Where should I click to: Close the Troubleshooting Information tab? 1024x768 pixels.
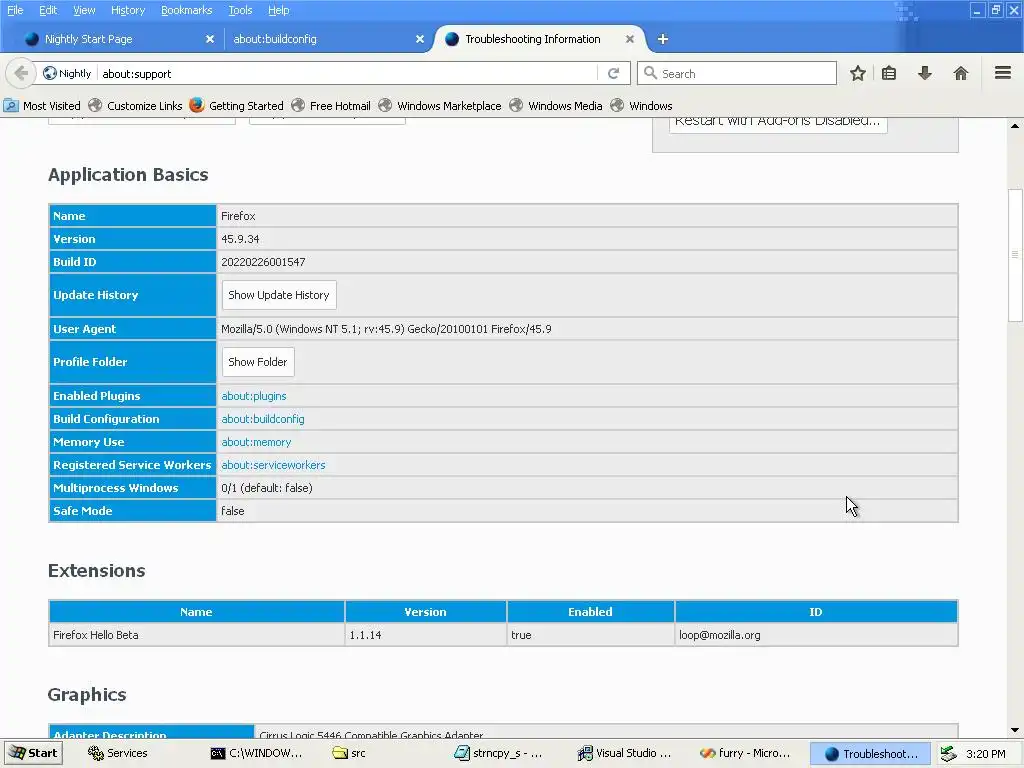coord(630,39)
